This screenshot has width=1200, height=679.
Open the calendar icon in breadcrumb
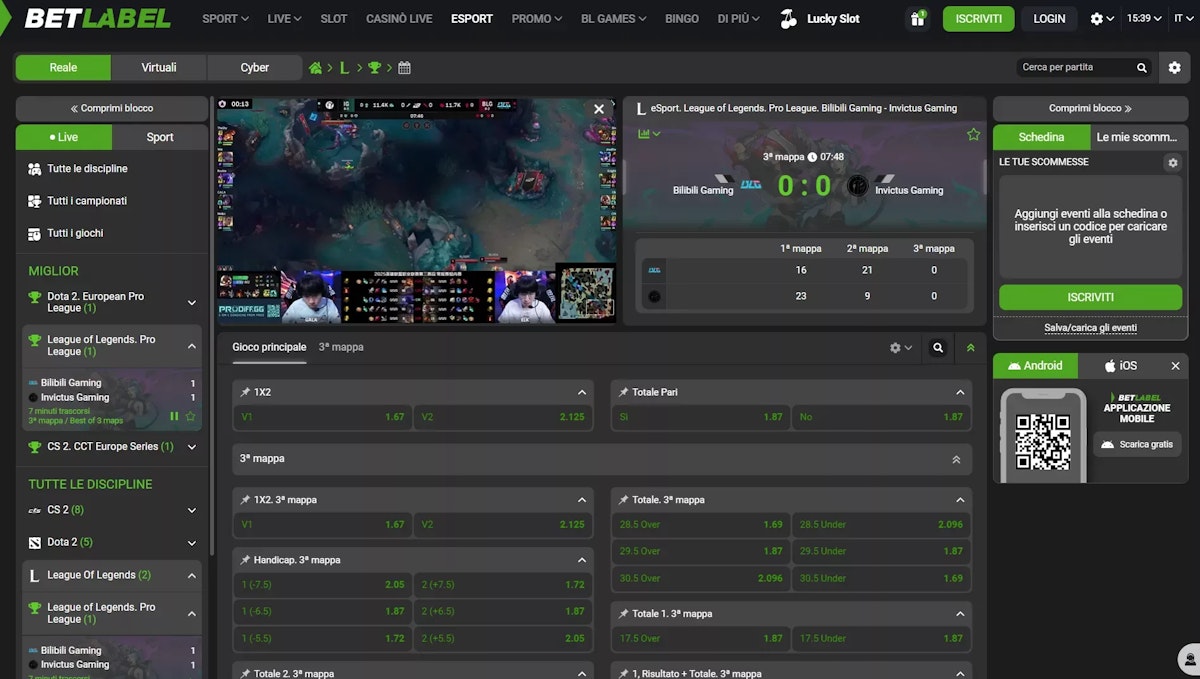click(x=404, y=68)
